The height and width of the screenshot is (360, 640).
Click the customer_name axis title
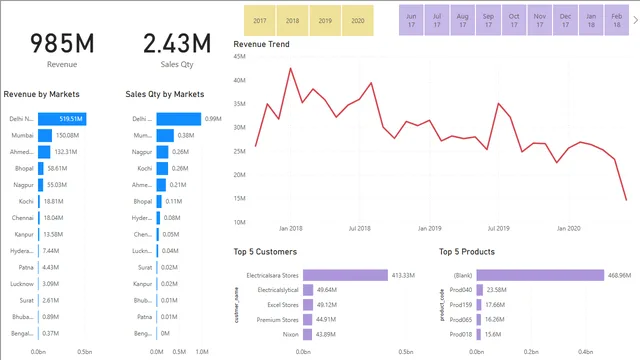pyautogui.click(x=236, y=305)
